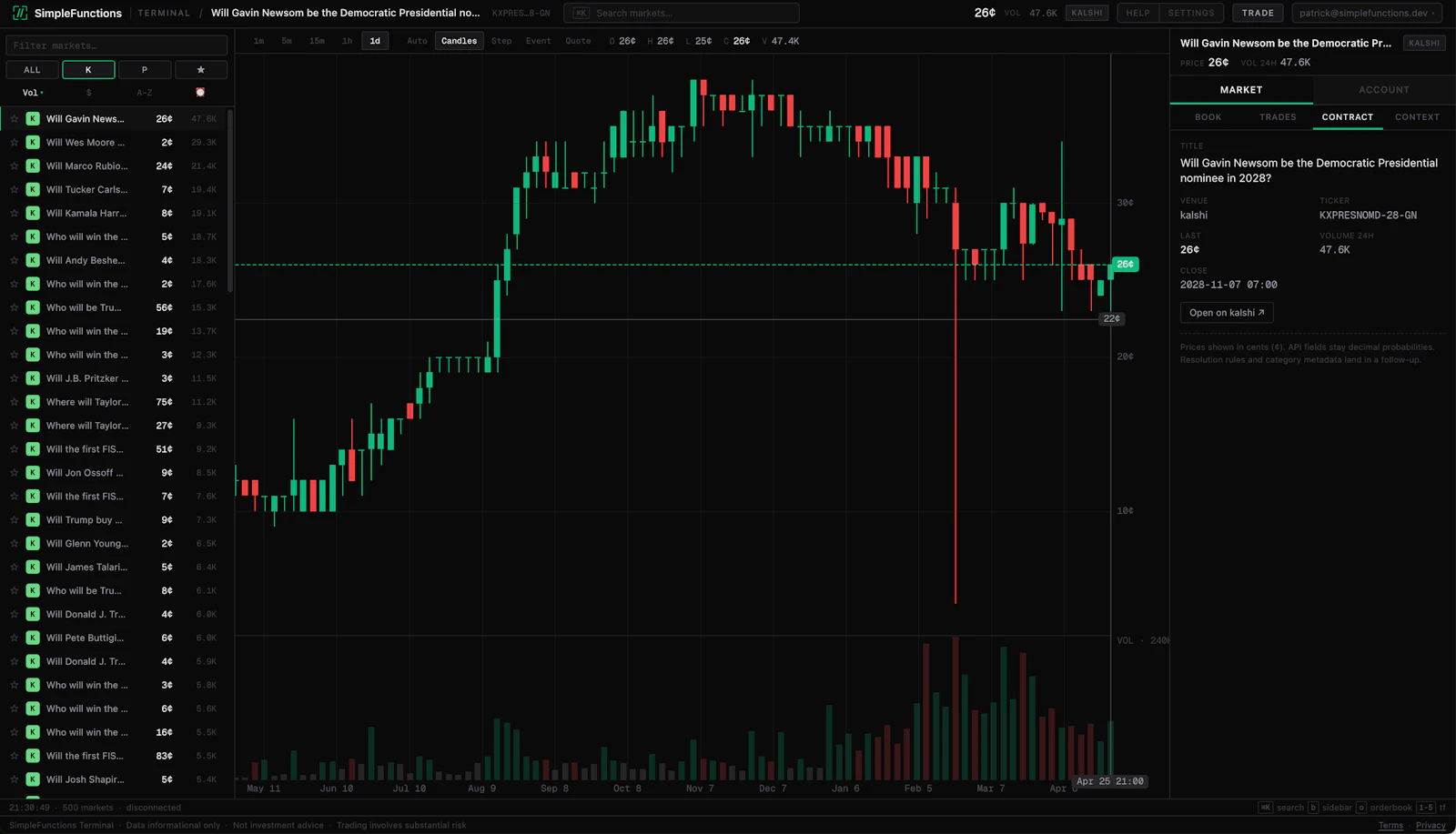Click the K badge on Jon Ossoff row
Viewport: 1456px width, 834px height.
pyautogui.click(x=33, y=473)
